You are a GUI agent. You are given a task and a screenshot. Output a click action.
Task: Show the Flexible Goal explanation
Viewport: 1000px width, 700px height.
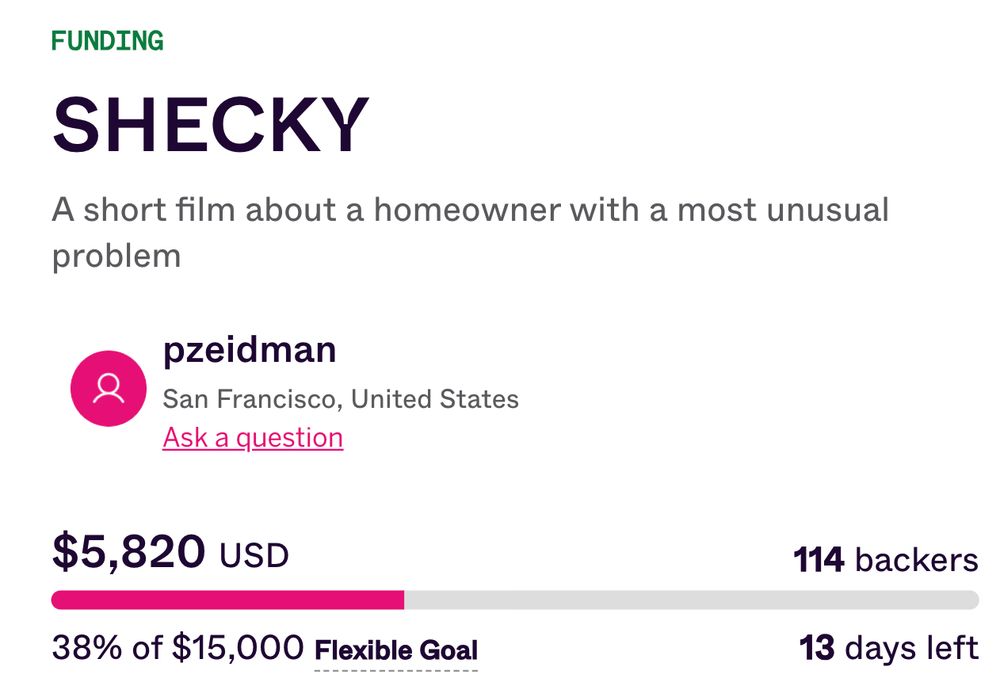(x=396, y=651)
